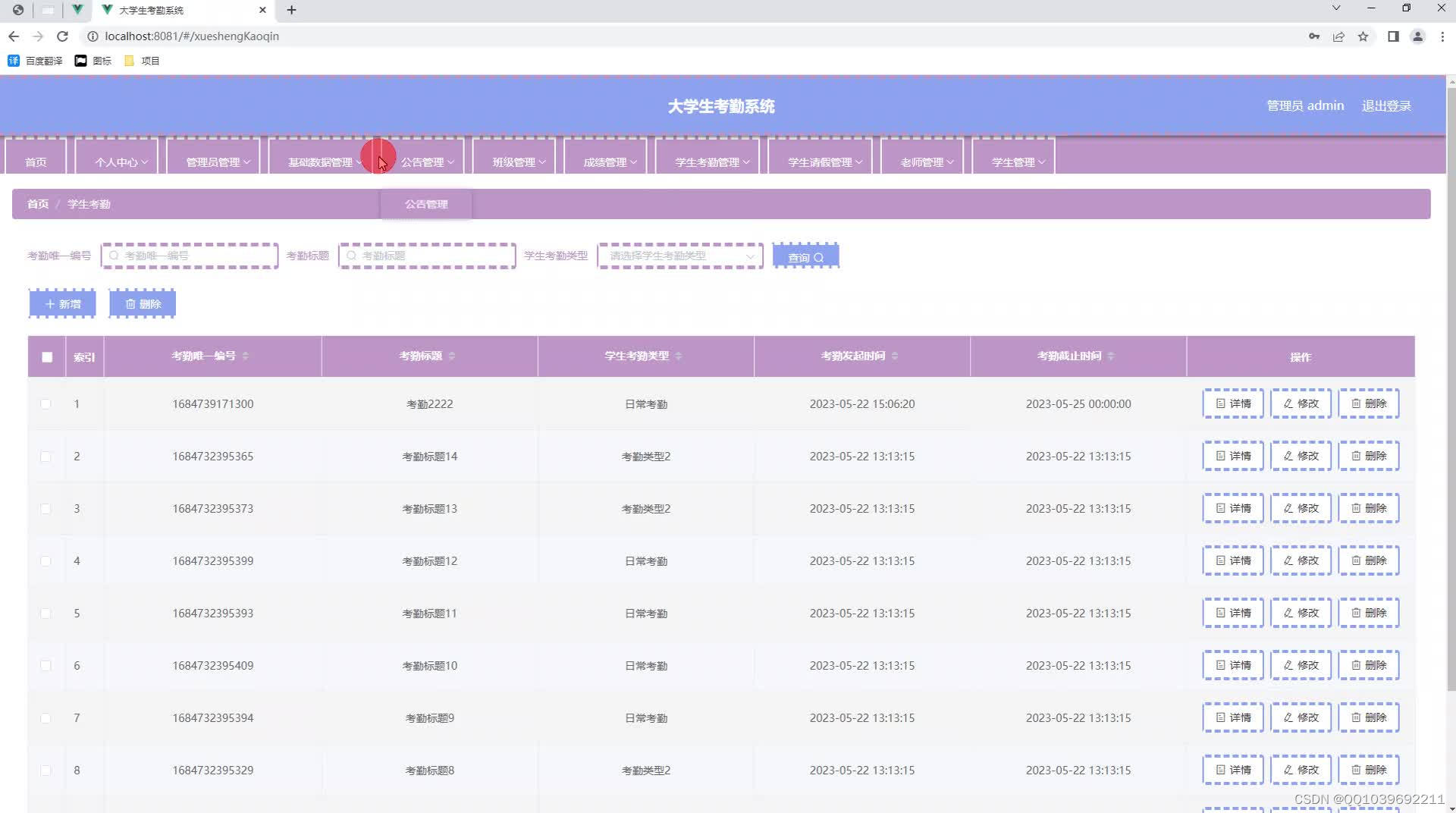
Task: Toggle the select-all checkbox in table header
Action: tap(47, 357)
